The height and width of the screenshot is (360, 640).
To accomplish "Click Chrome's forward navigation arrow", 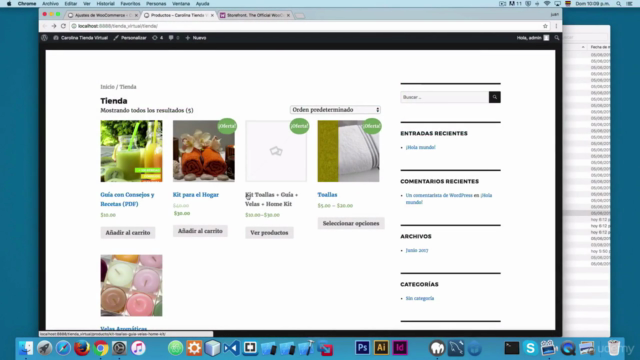I will pos(54,26).
